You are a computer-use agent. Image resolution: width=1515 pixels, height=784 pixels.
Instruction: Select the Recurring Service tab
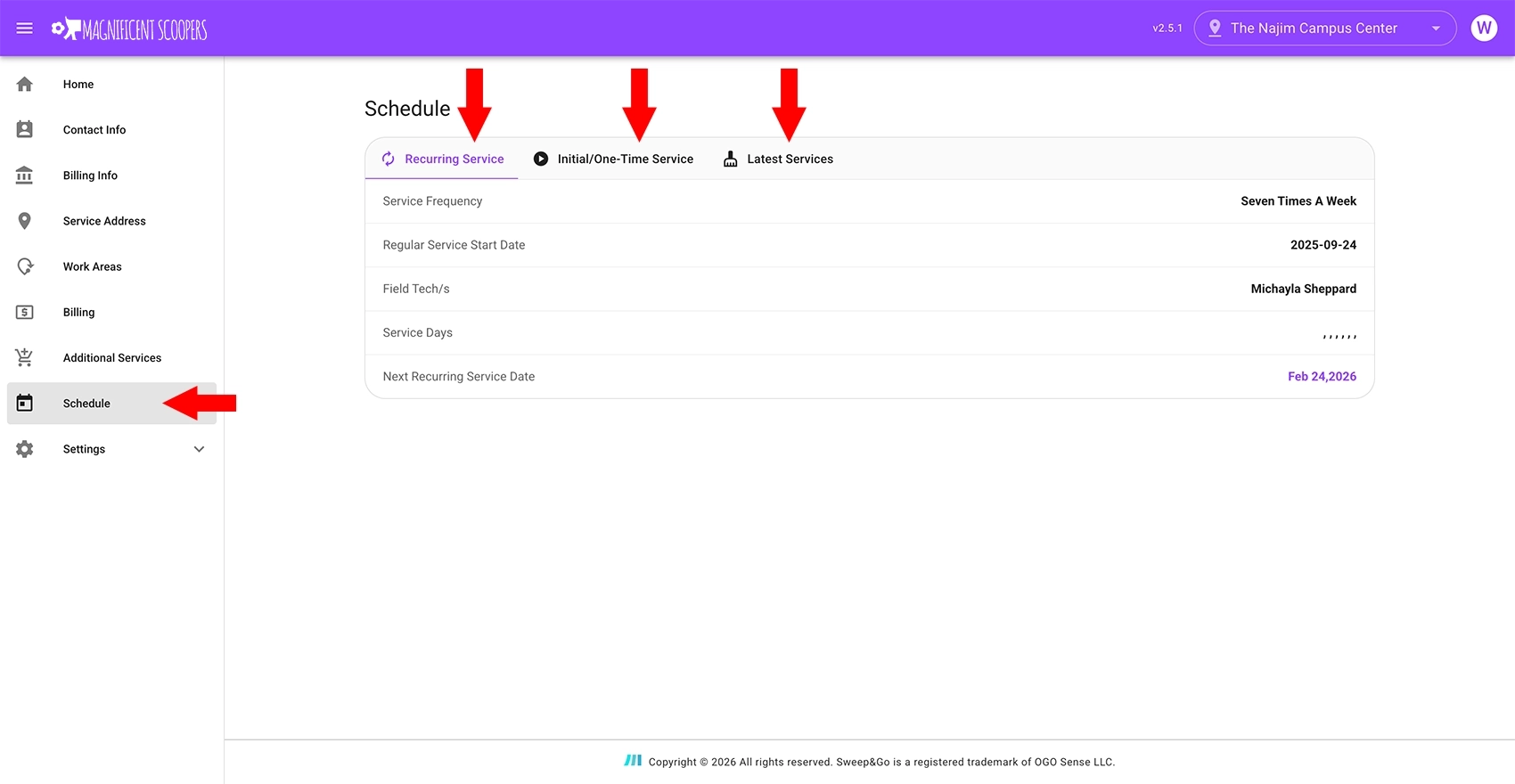[x=442, y=159]
